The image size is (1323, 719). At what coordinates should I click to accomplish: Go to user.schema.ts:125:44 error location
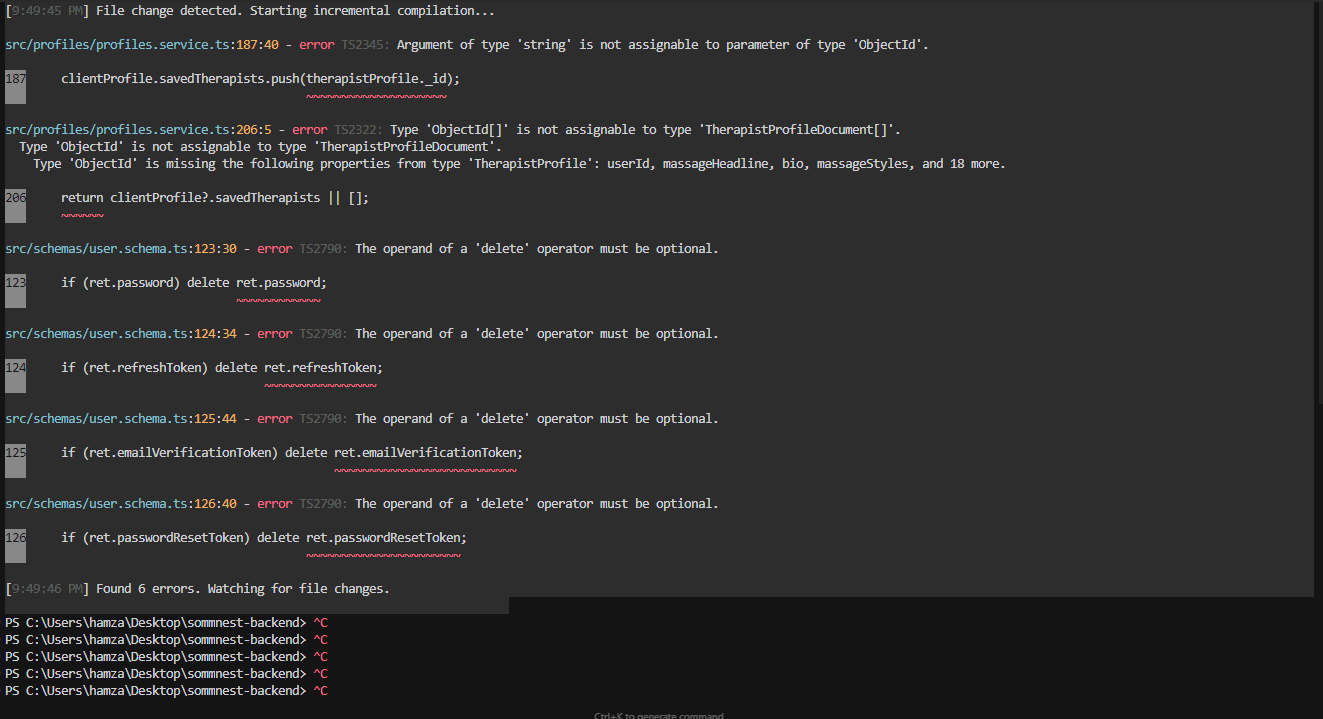[121, 419]
